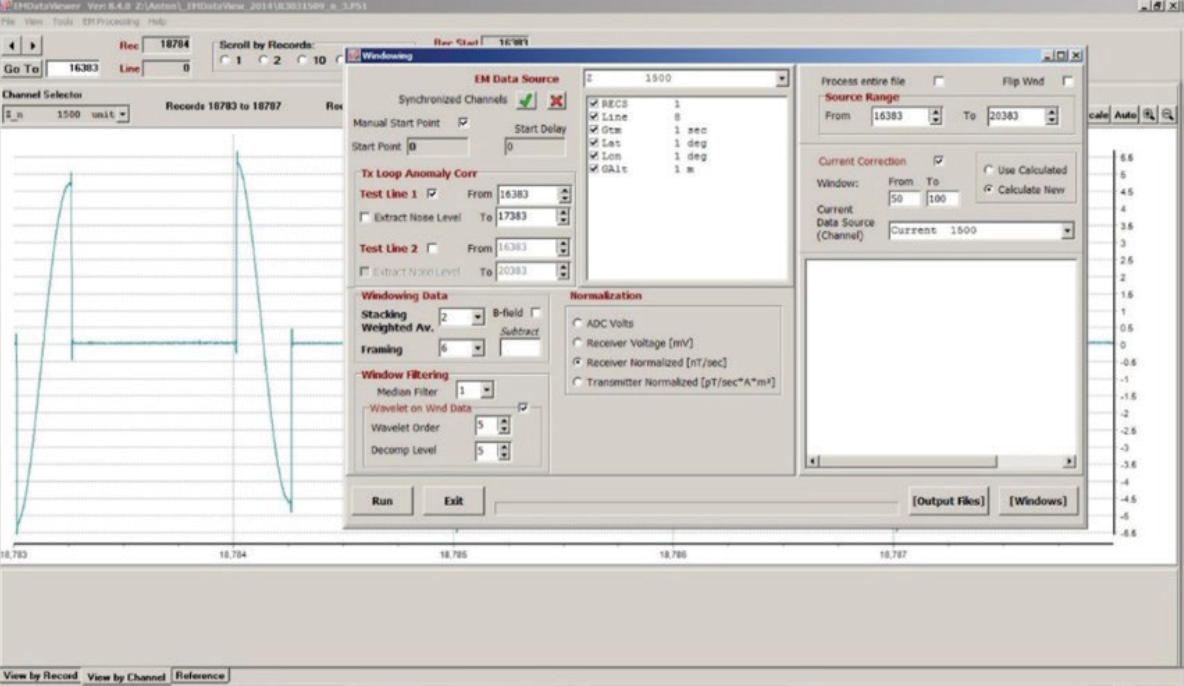1184x686 pixels.
Task: Accept synchronized channels with green checkmark
Action: coord(526,100)
